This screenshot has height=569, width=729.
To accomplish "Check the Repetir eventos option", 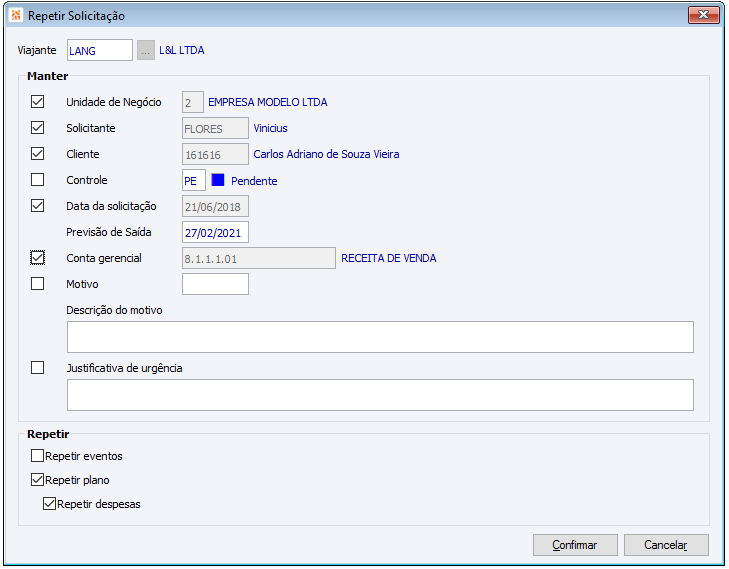I will tap(38, 456).
